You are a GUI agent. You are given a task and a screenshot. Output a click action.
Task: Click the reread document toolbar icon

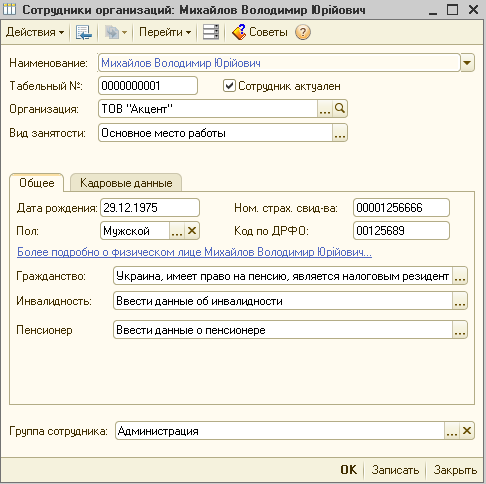click(83, 32)
